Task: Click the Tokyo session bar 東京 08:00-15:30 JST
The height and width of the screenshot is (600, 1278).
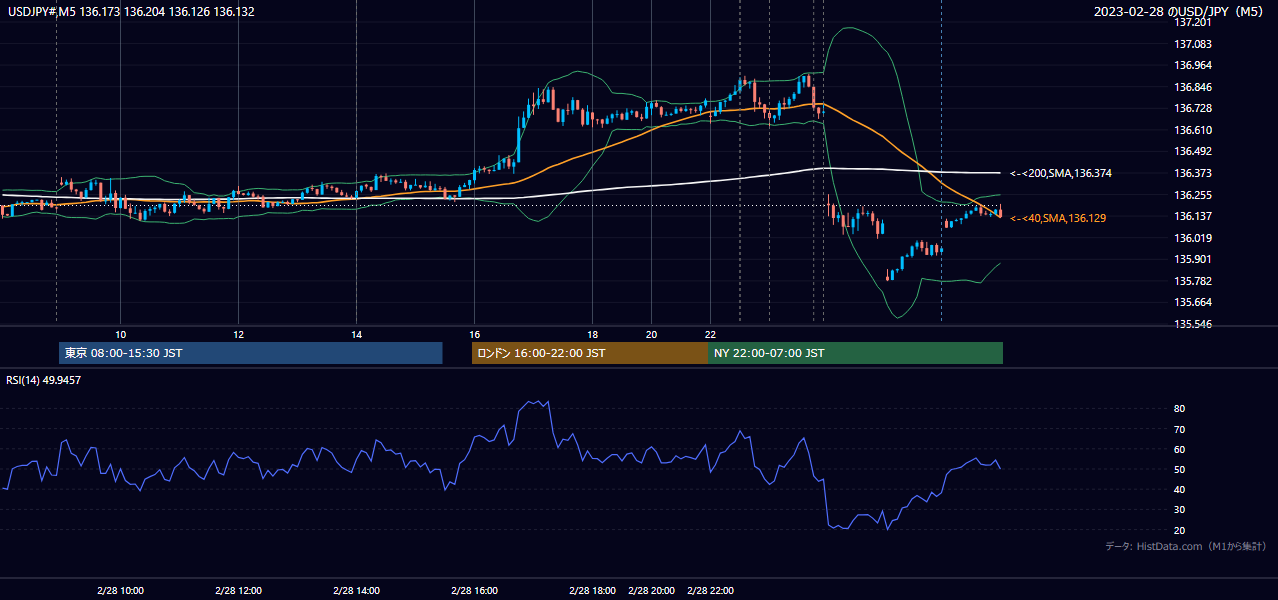Action: [250, 353]
